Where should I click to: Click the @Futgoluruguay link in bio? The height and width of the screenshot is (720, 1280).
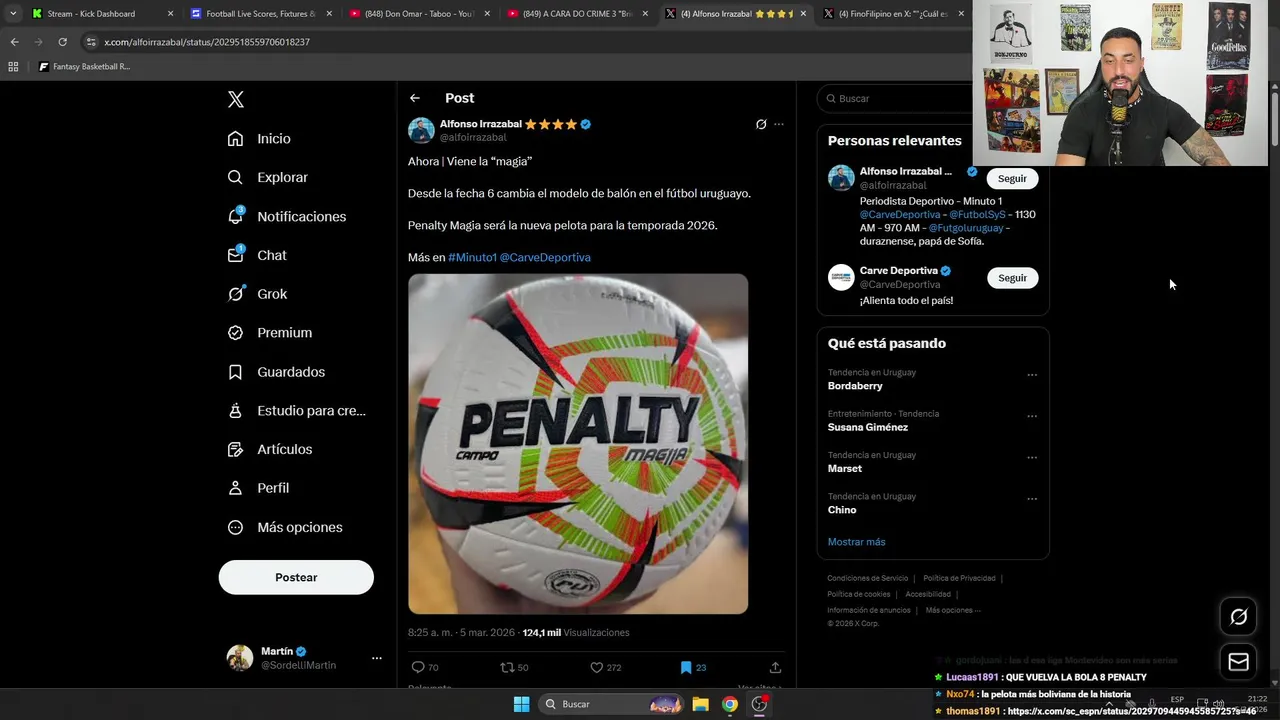coord(966,228)
